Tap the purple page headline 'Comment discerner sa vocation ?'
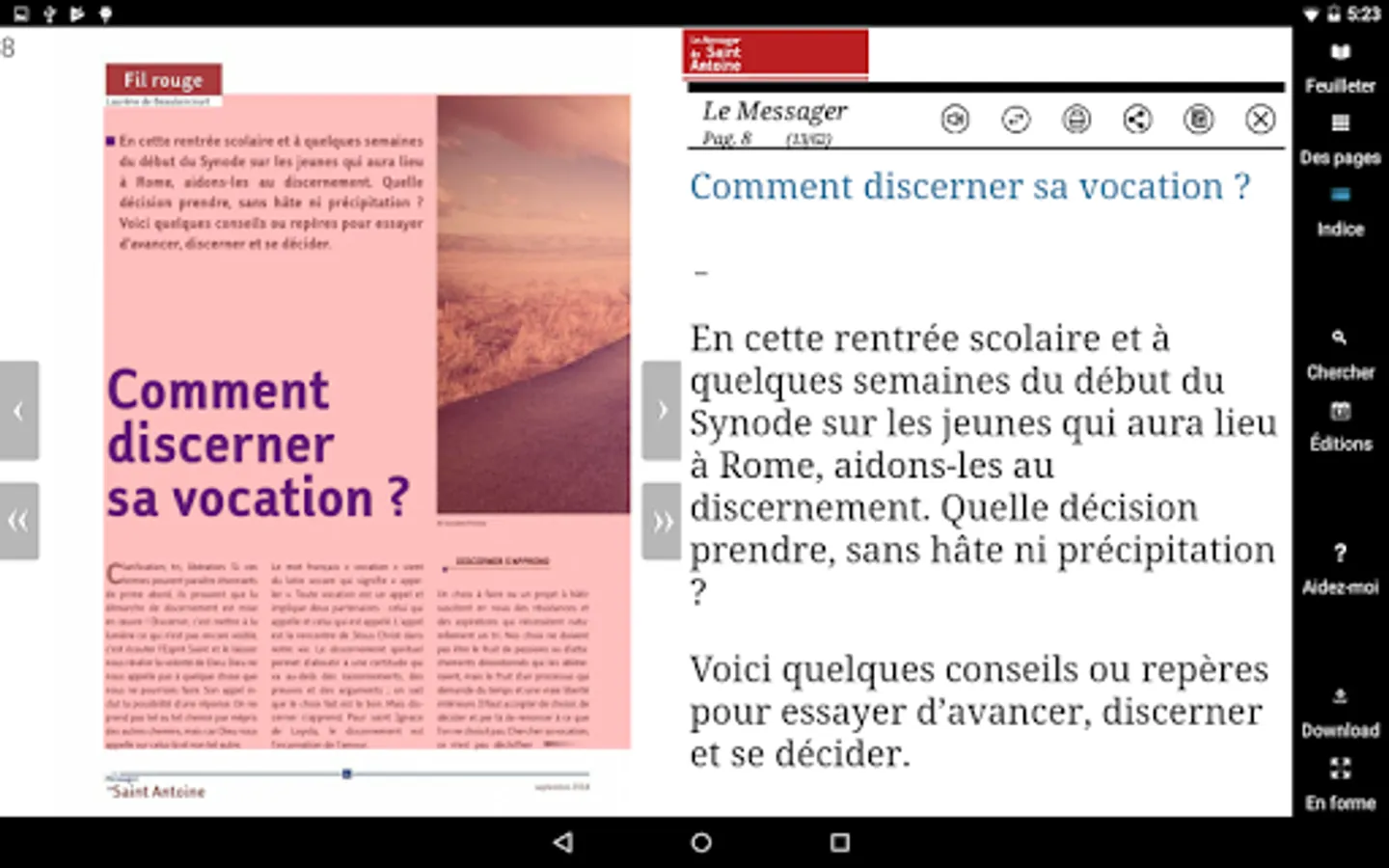 (x=259, y=444)
